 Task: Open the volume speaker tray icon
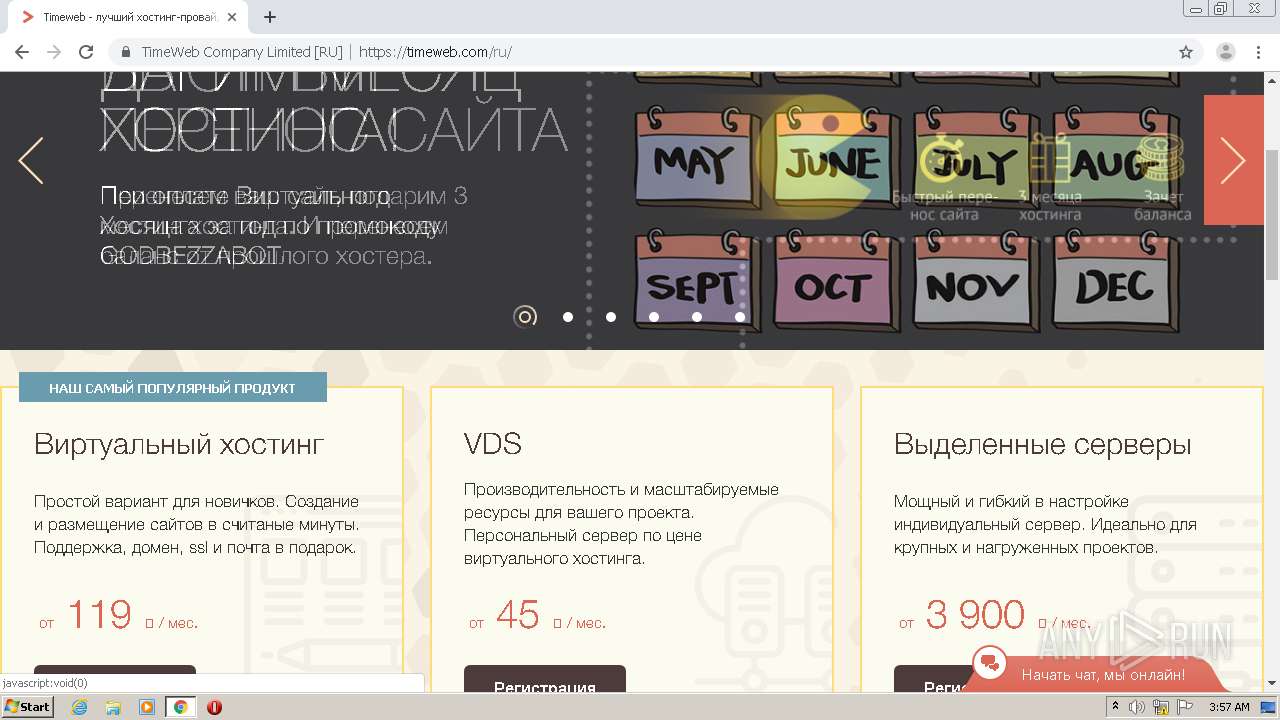[x=1137, y=707]
